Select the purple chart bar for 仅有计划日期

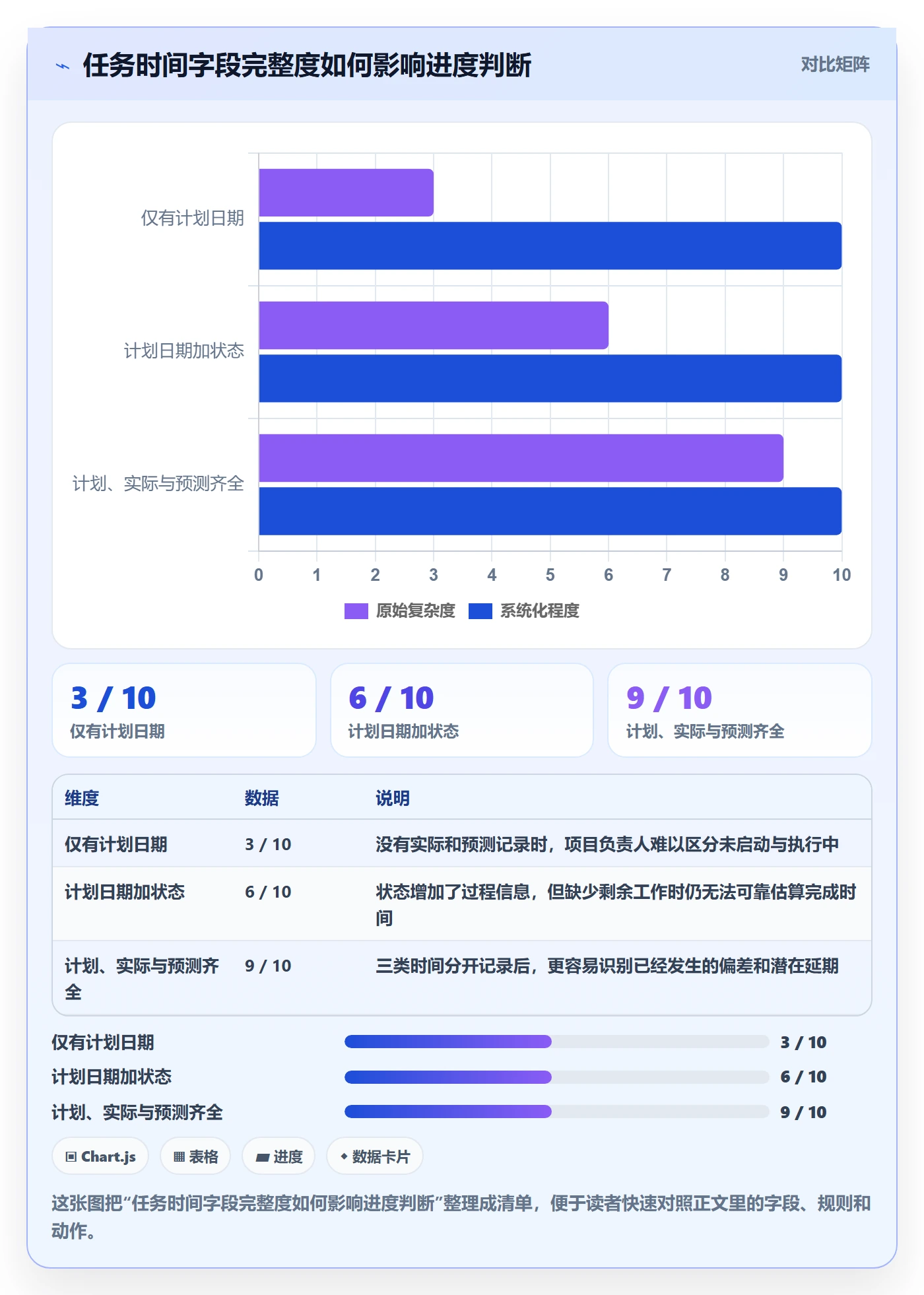click(346, 193)
